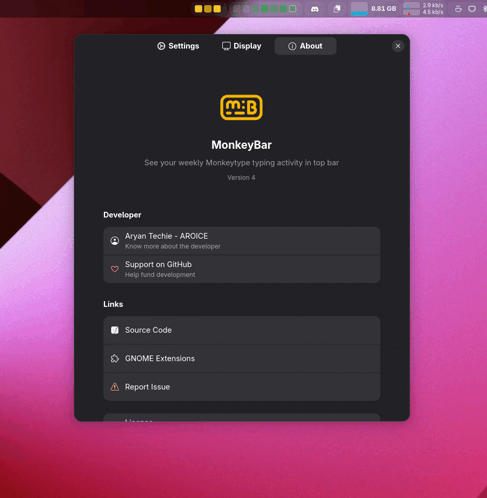Open the GNOME Extensions link
Image resolution: width=487 pixels, height=498 pixels.
[x=242, y=358]
